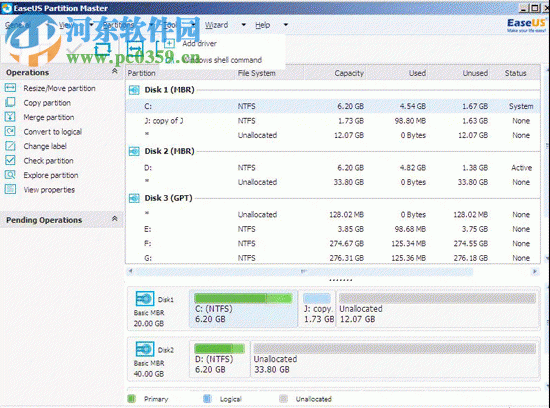This screenshot has width=550, height=408.
Task: Click the EaseUS Partition Master title bar icon
Action: coord(6,8)
